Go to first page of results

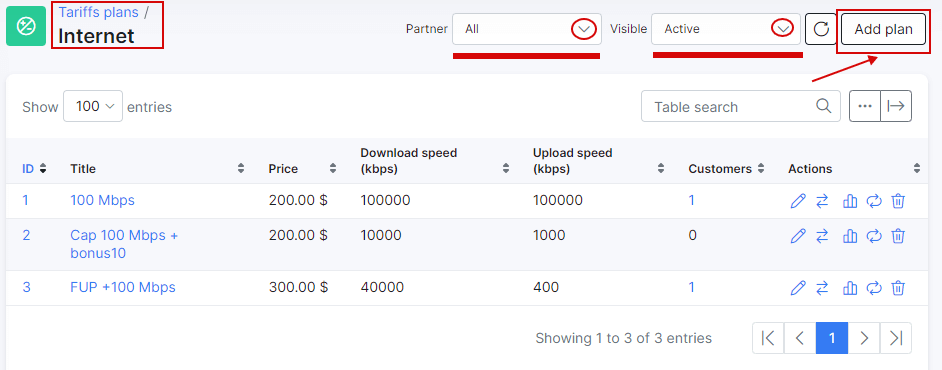click(768, 338)
